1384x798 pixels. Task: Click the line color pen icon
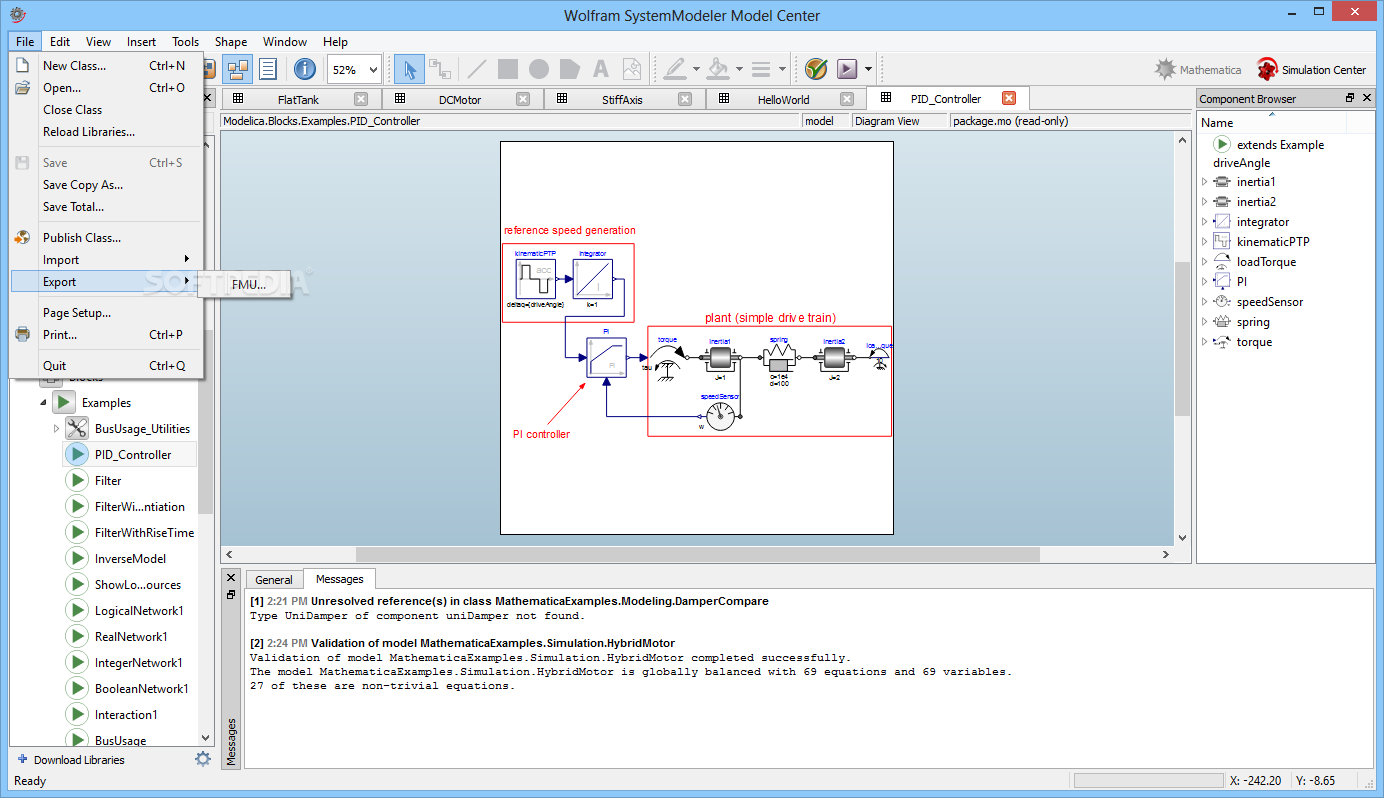click(675, 69)
